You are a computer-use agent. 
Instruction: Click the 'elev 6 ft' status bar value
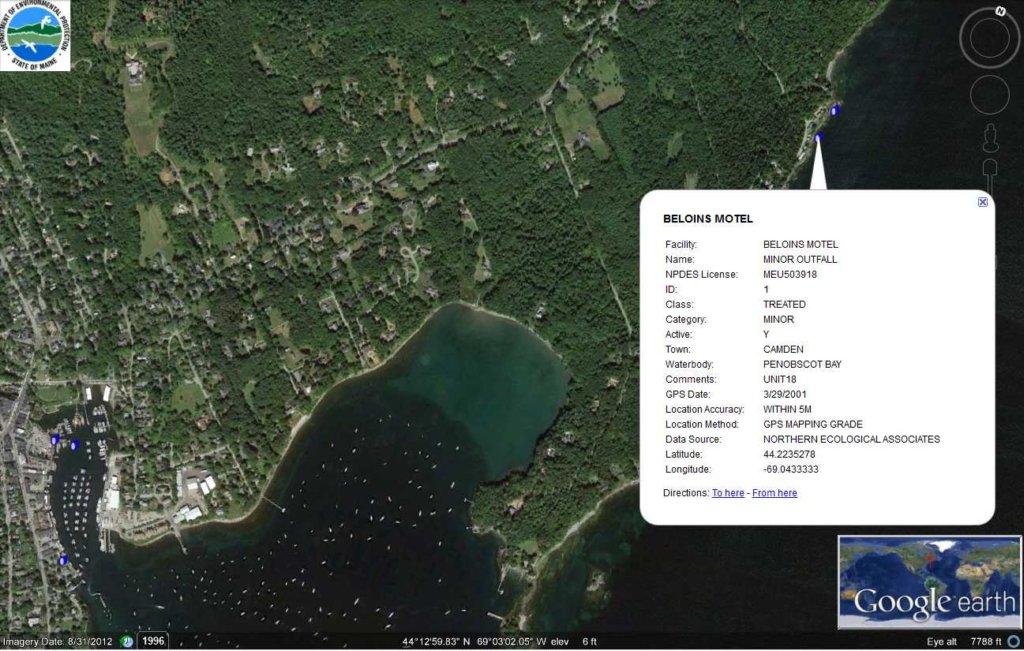573,642
